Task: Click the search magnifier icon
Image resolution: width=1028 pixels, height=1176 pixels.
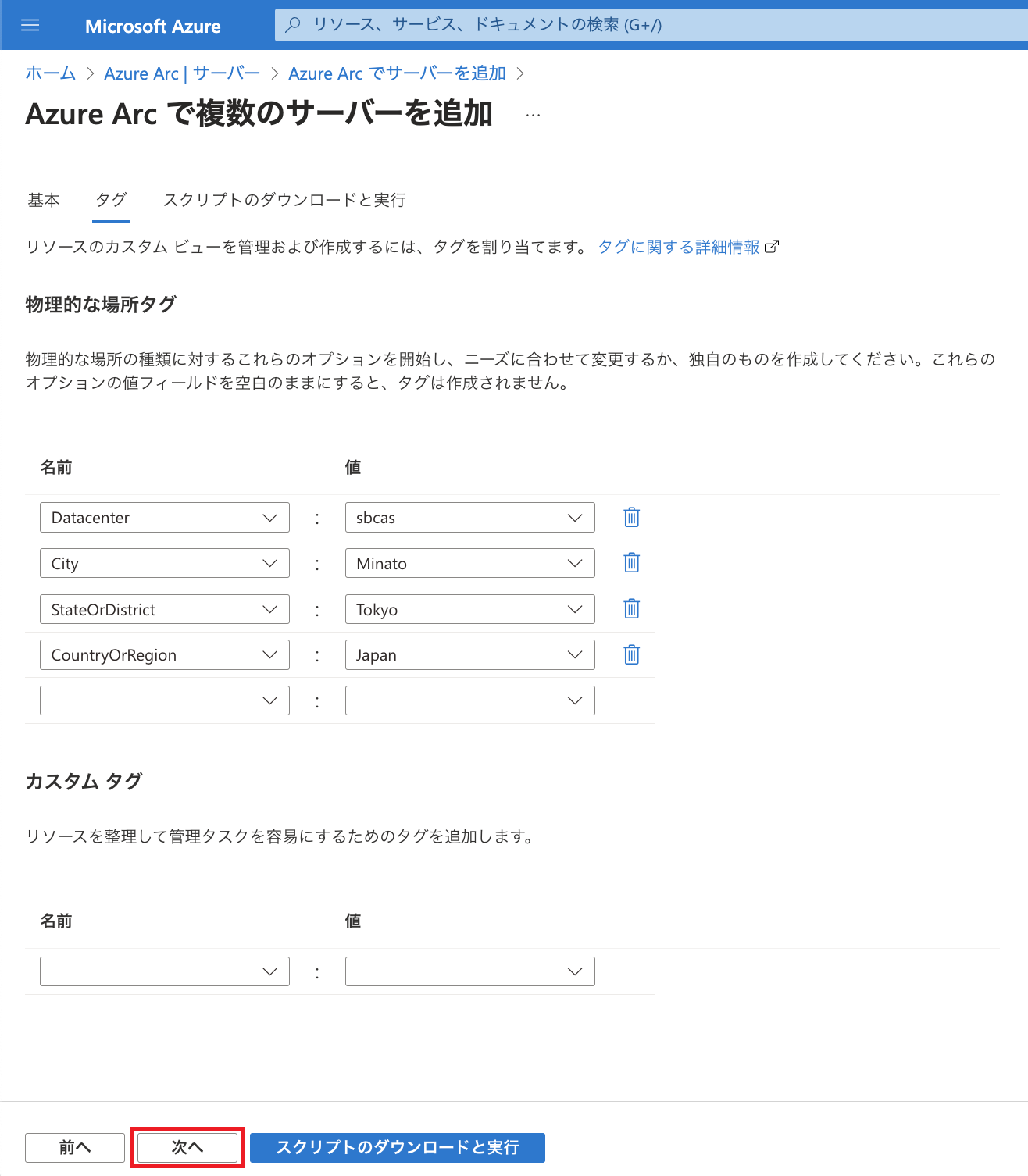Action: (293, 25)
